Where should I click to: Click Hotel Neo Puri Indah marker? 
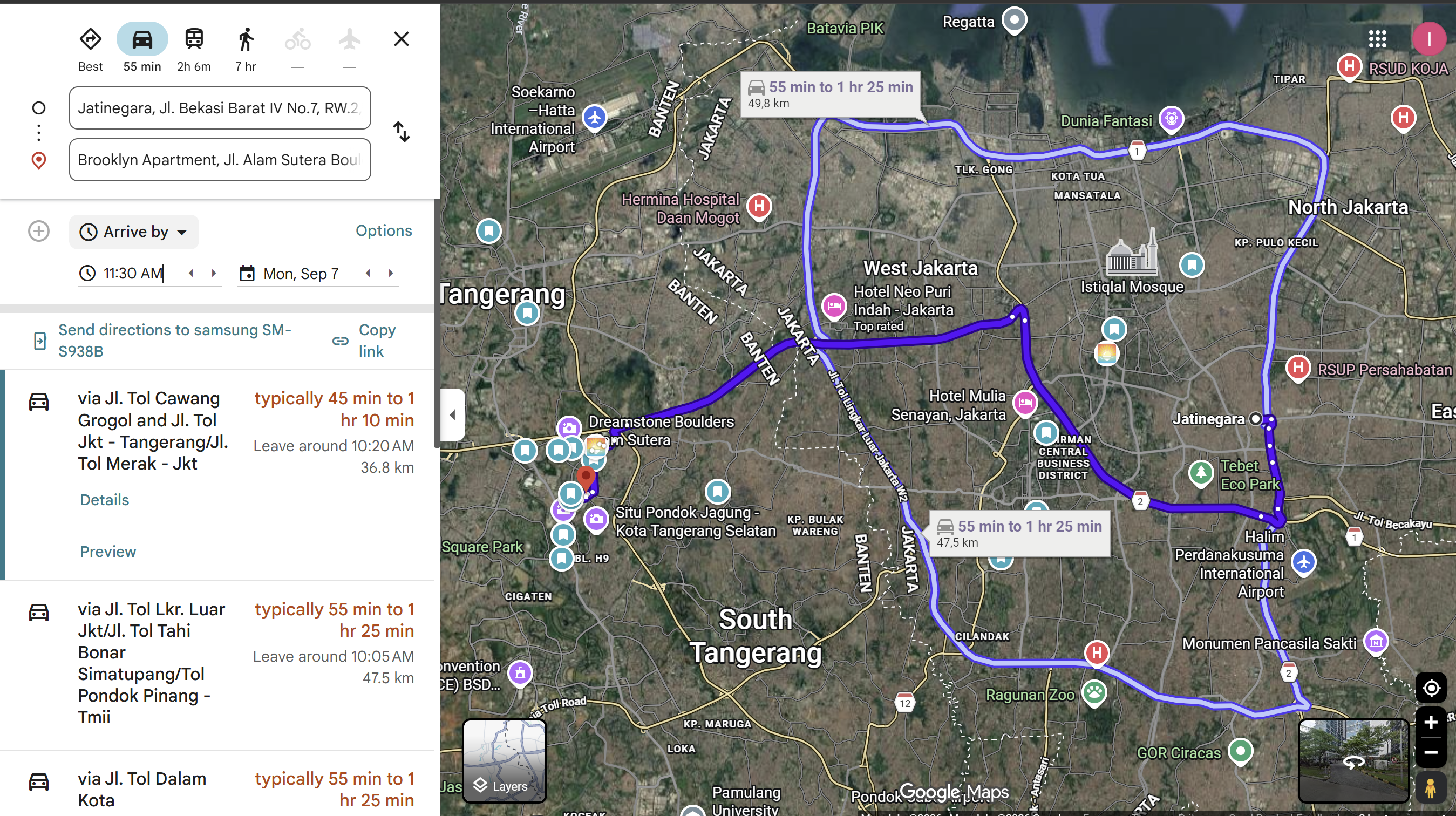pyautogui.click(x=834, y=307)
